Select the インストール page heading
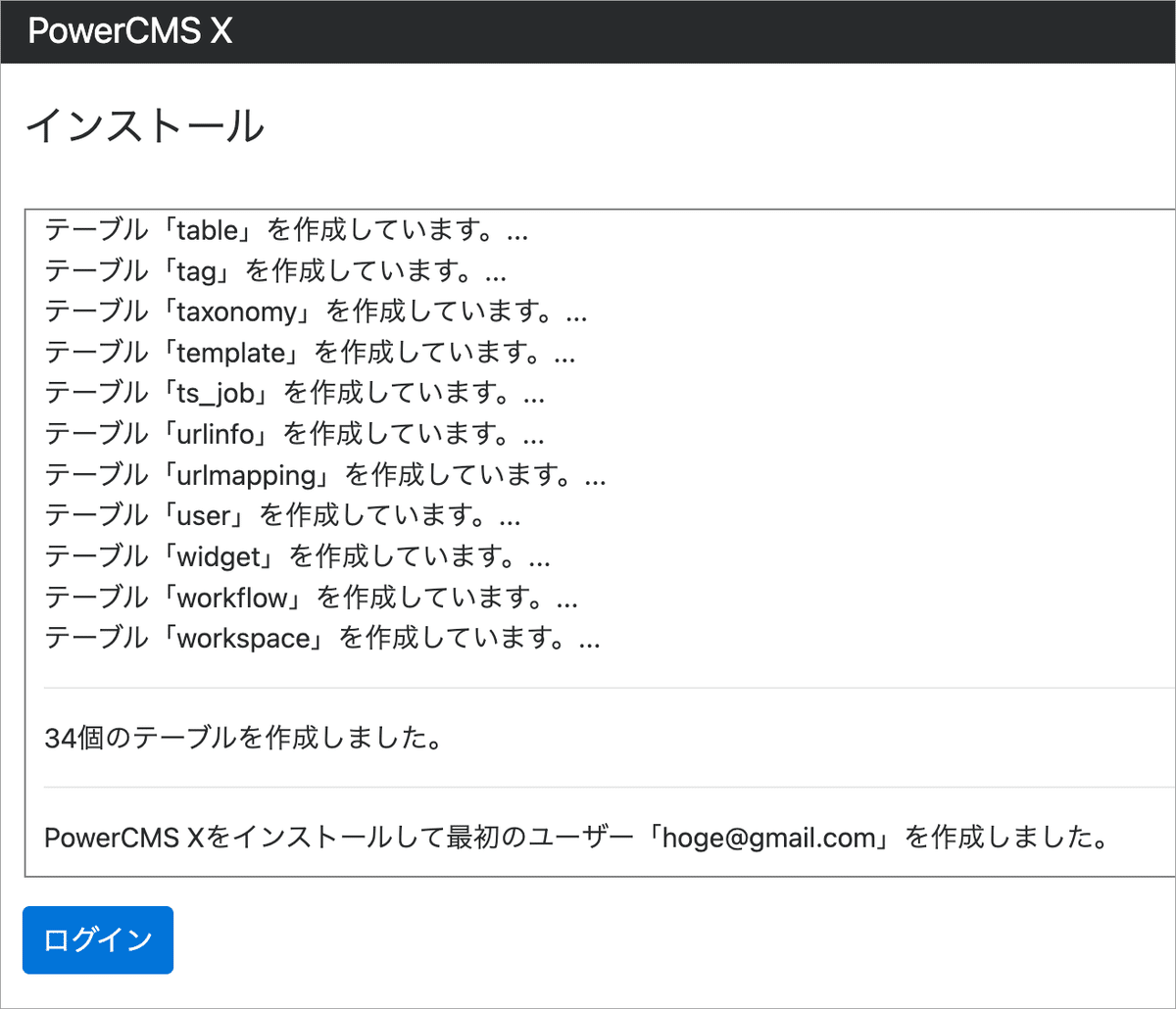Image resolution: width=1176 pixels, height=1009 pixels. coord(144,125)
